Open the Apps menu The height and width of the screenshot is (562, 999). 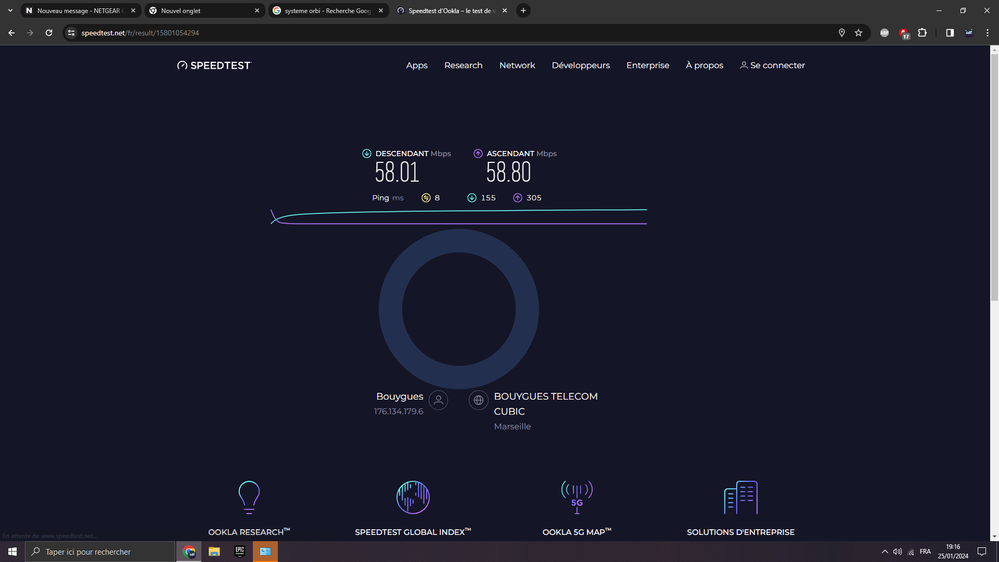point(417,65)
